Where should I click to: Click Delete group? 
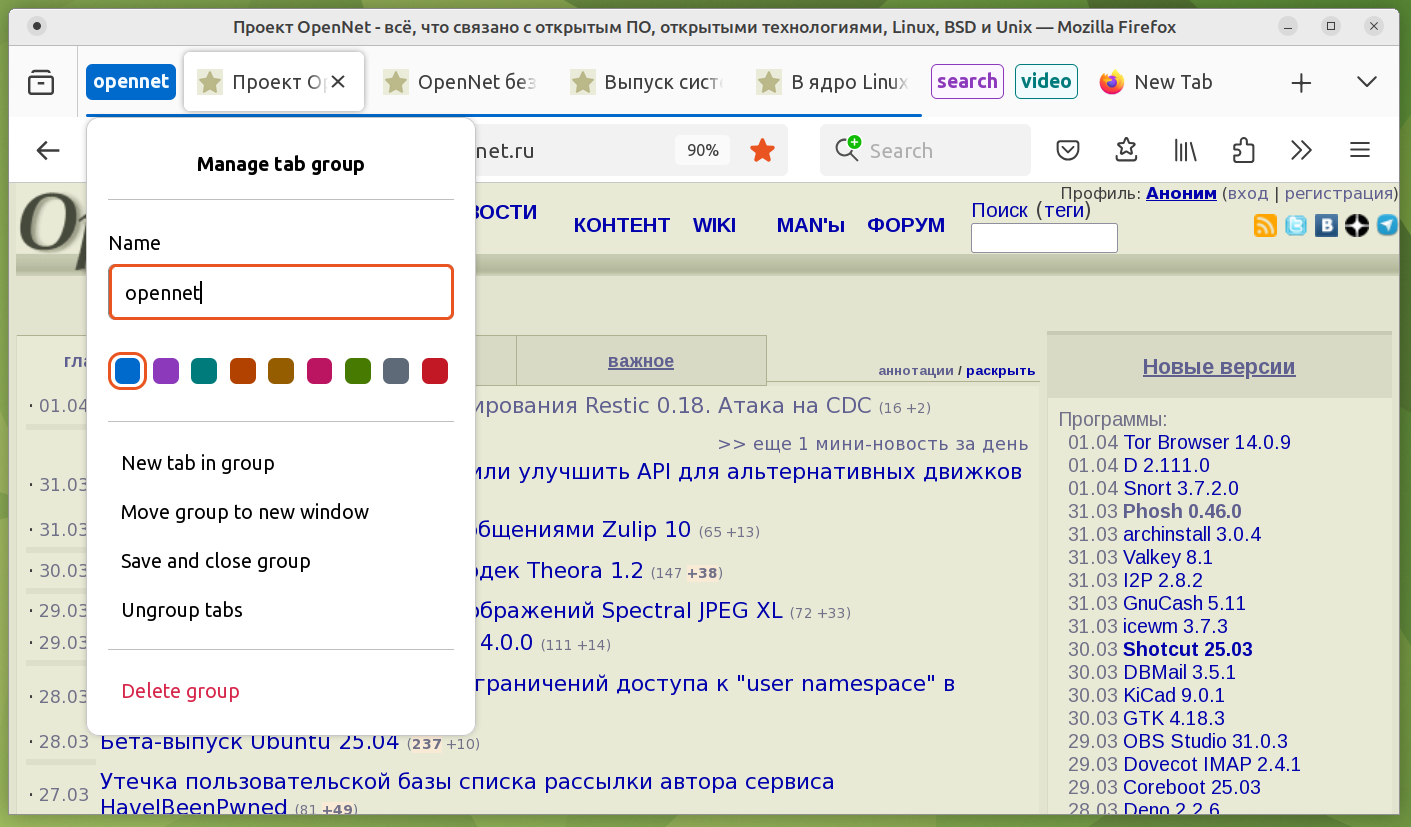coord(181,691)
